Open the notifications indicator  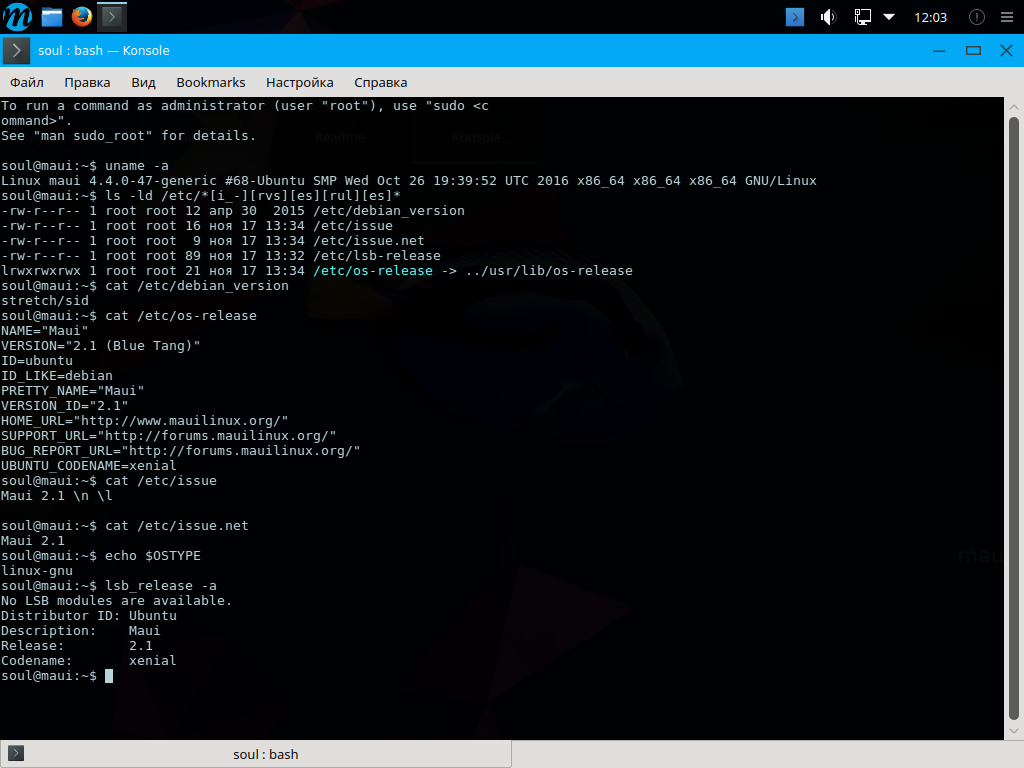976,17
